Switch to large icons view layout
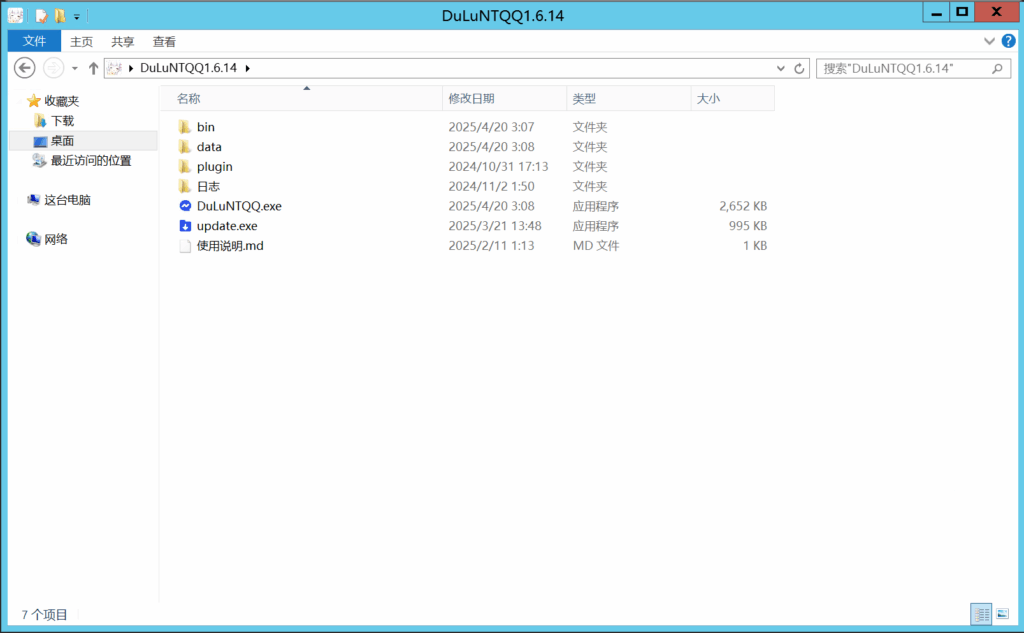 1002,614
